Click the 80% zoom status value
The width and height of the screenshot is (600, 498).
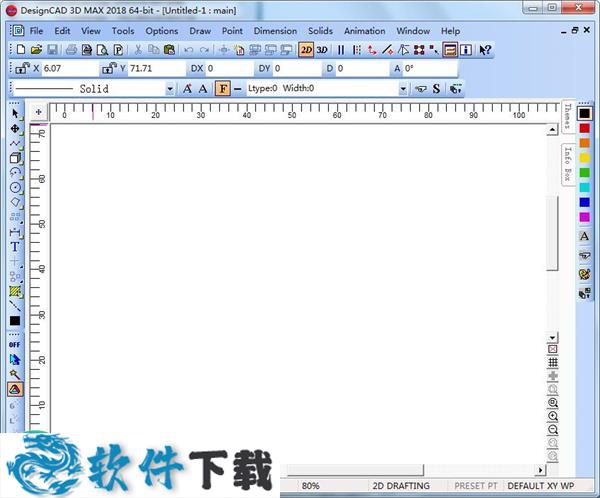(310, 486)
